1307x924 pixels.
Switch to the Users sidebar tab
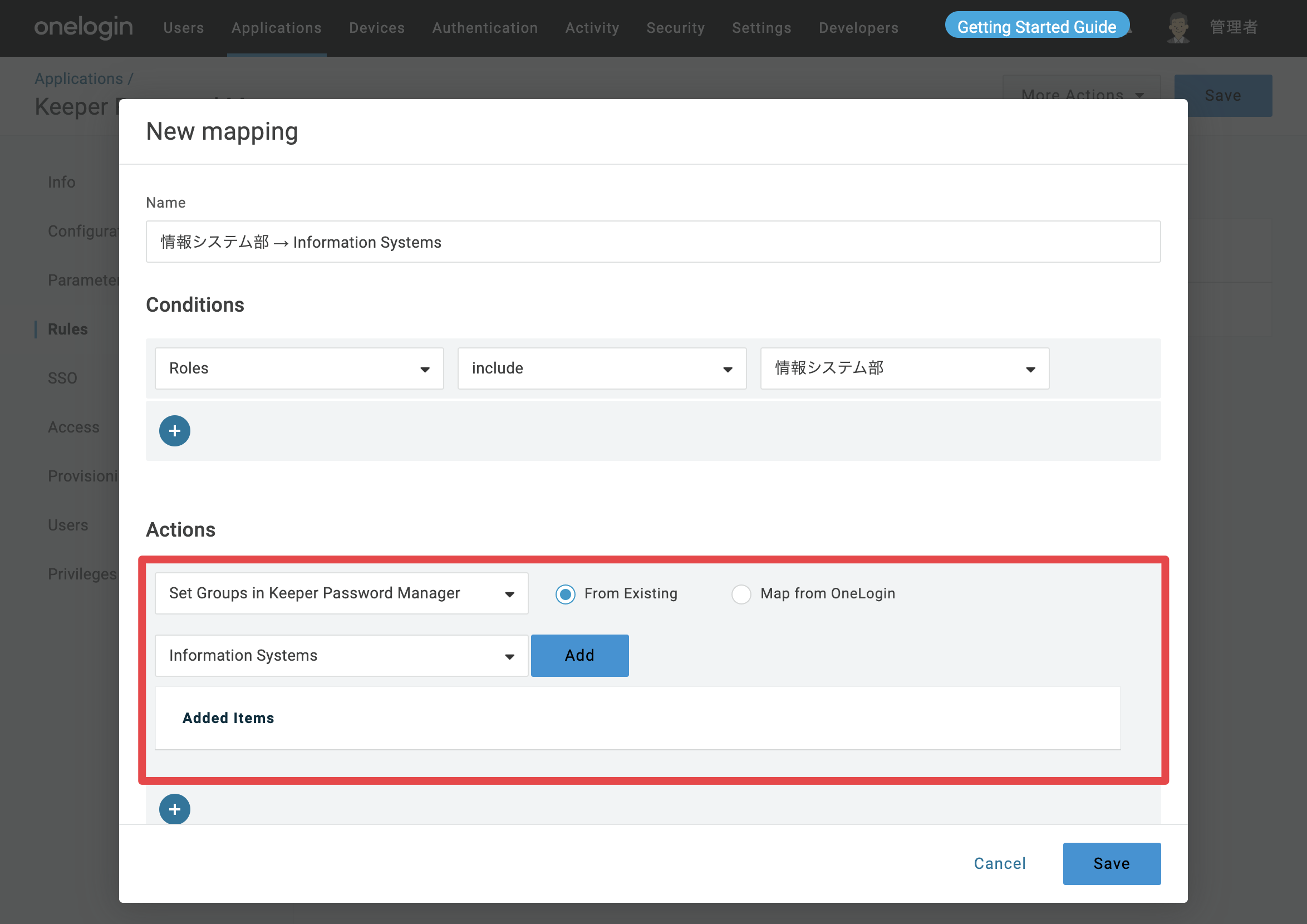coord(68,525)
